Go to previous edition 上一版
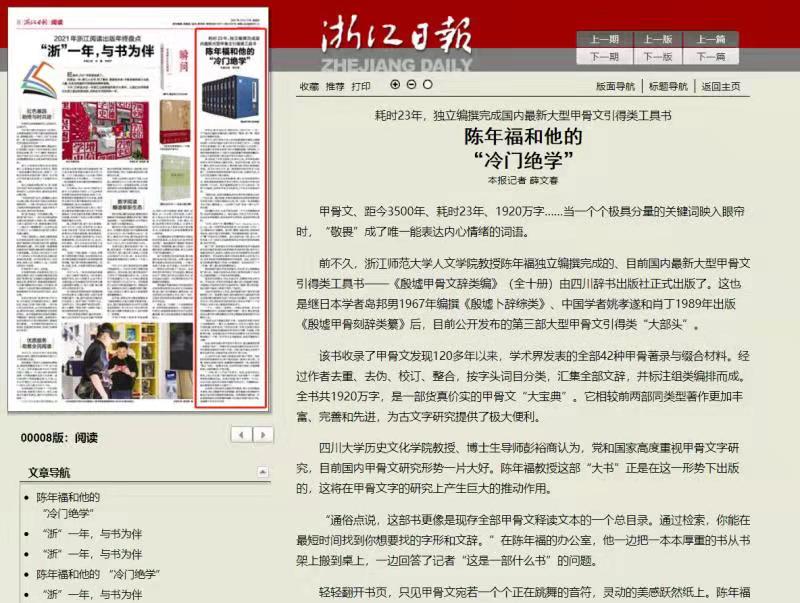 (658, 39)
